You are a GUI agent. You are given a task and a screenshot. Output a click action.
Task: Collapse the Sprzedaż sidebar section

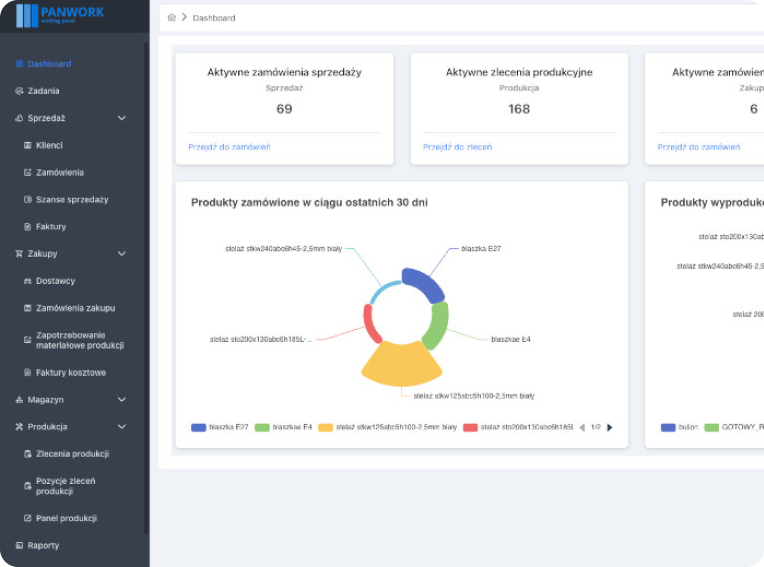coord(122,118)
